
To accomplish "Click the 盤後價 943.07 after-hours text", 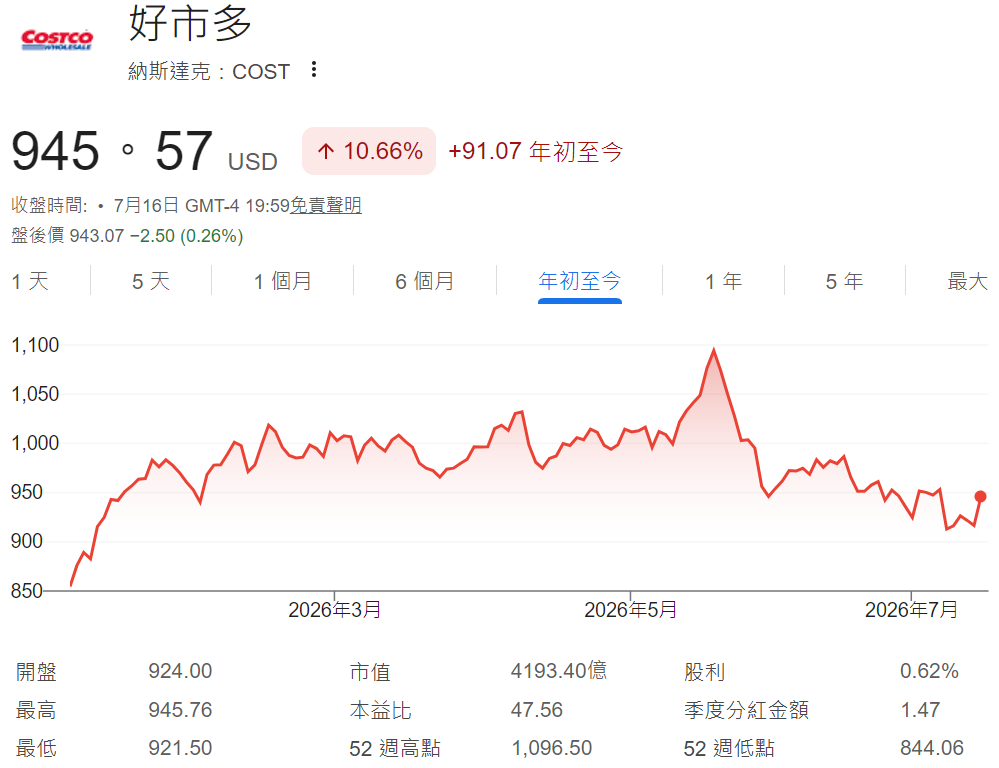I will pyautogui.click(x=68, y=236).
